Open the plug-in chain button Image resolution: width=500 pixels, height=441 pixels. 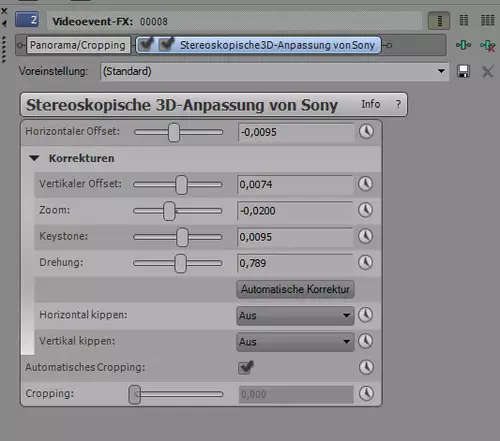click(463, 45)
